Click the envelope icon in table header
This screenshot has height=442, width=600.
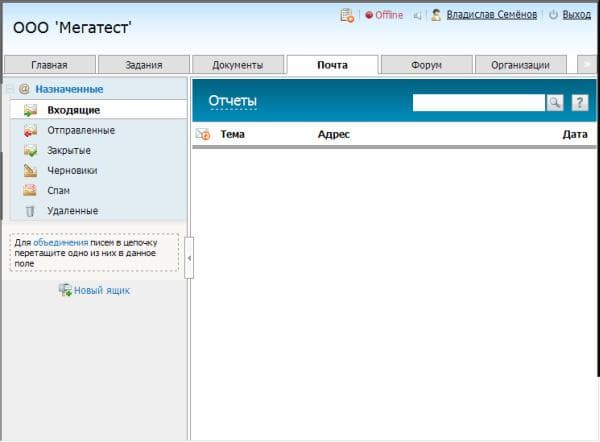tap(203, 134)
